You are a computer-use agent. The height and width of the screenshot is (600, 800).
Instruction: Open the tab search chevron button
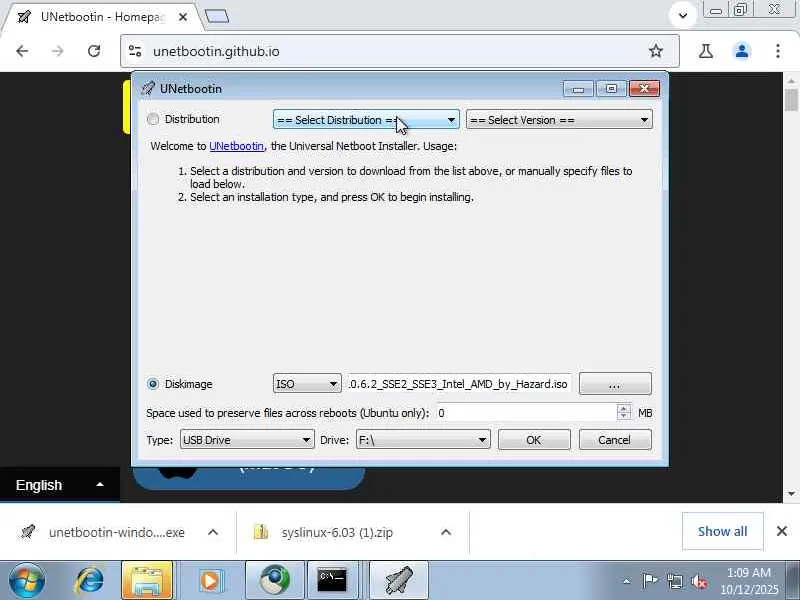pyautogui.click(x=683, y=15)
